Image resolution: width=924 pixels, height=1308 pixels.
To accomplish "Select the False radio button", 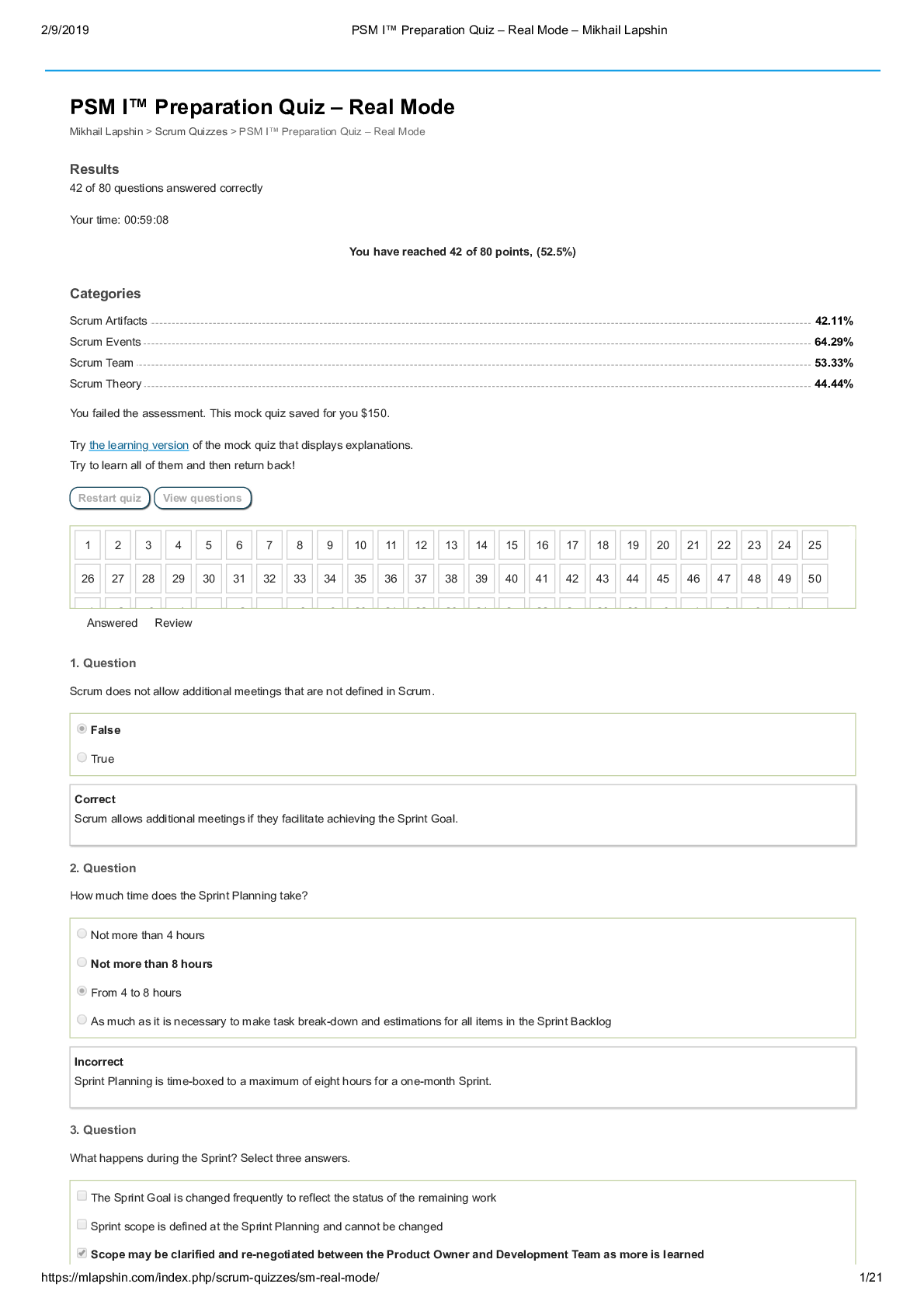I will pyautogui.click(x=82, y=729).
